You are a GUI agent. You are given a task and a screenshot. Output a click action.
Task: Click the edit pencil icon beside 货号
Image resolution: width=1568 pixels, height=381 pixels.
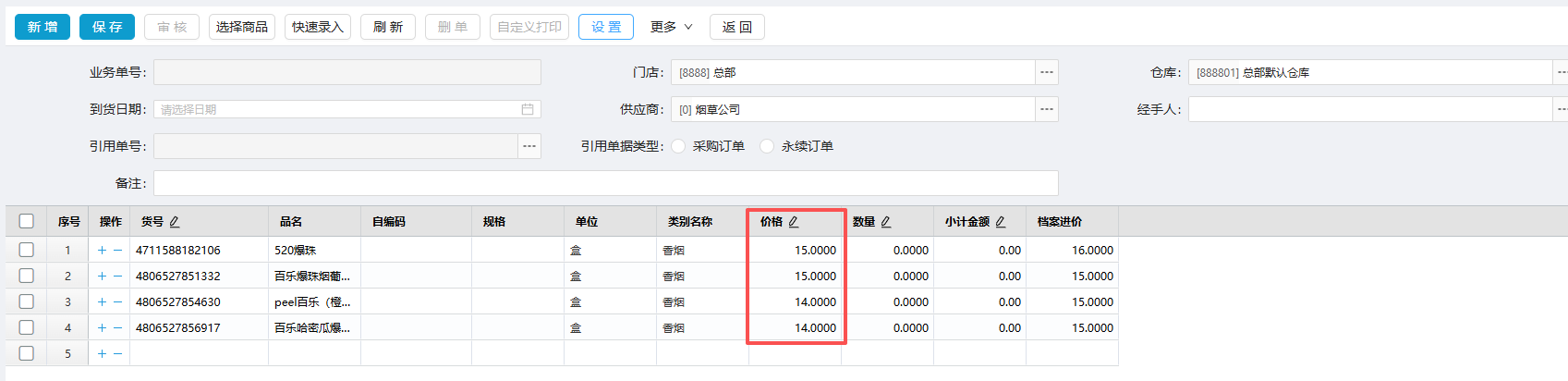coord(175,222)
